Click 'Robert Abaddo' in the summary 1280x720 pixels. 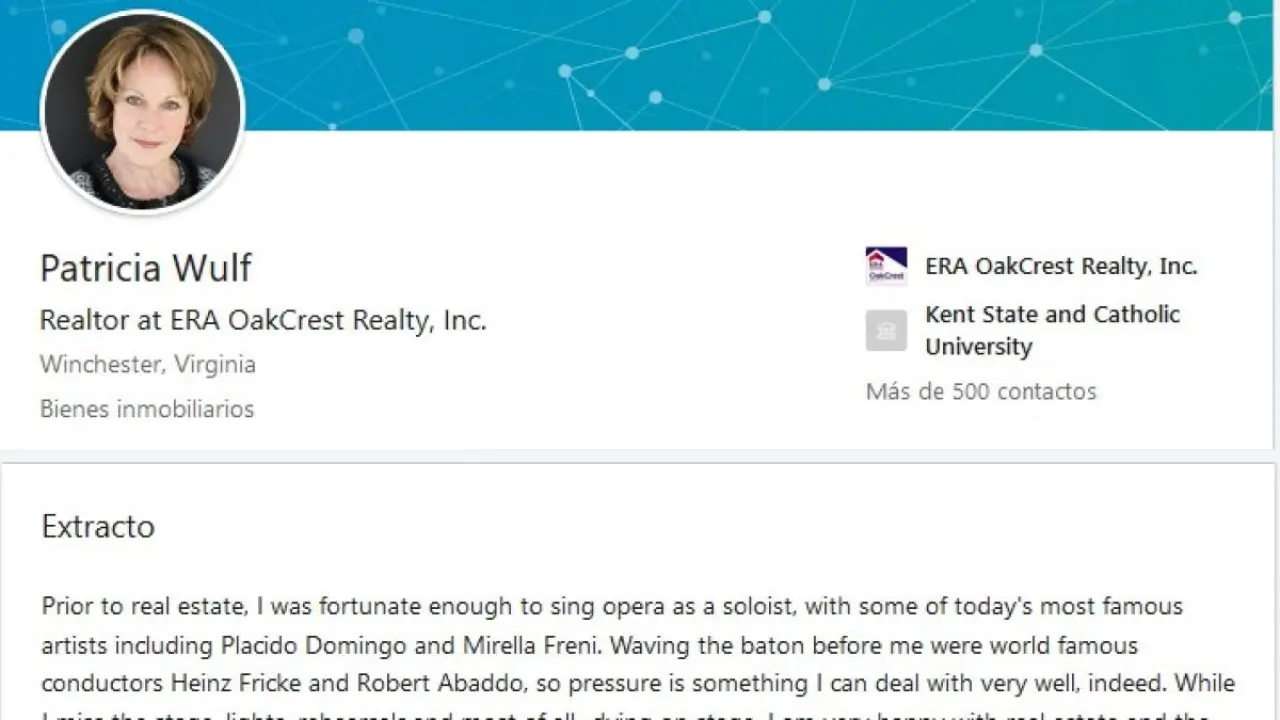coord(398,684)
